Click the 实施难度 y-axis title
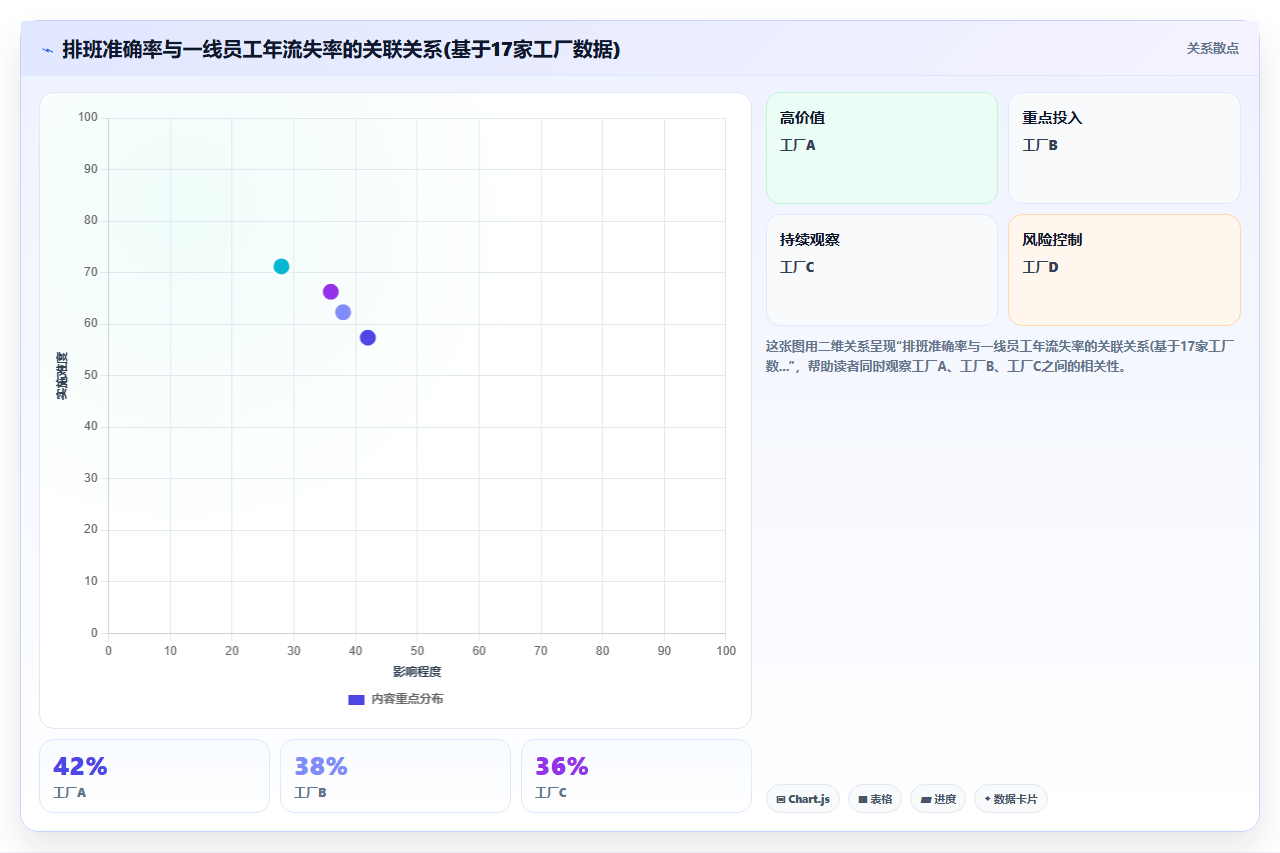 (x=62, y=376)
